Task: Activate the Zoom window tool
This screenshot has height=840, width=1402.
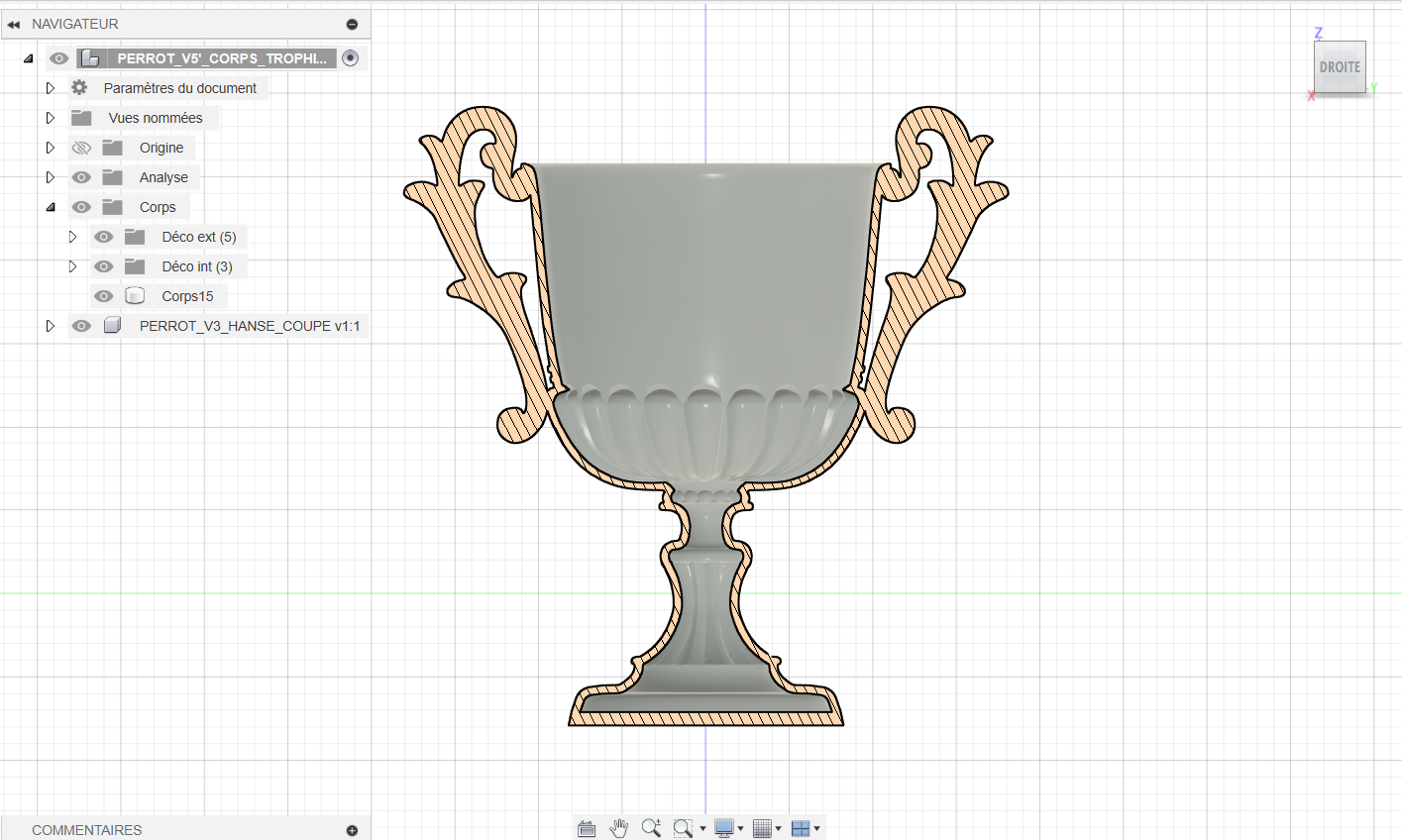Action: (683, 828)
